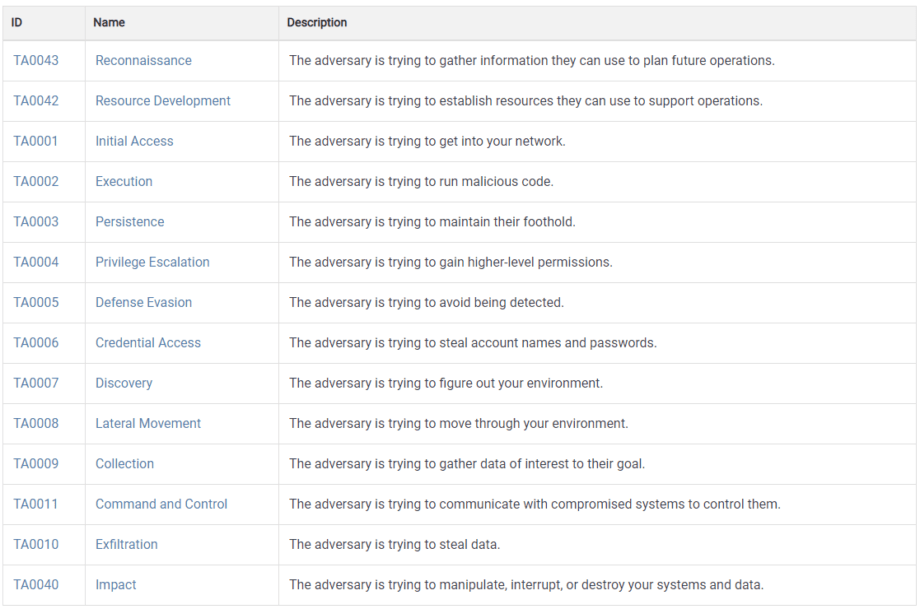Viewport: 920px width, 609px height.
Task: Click the TA0006 identifier link
Action: (x=36, y=343)
